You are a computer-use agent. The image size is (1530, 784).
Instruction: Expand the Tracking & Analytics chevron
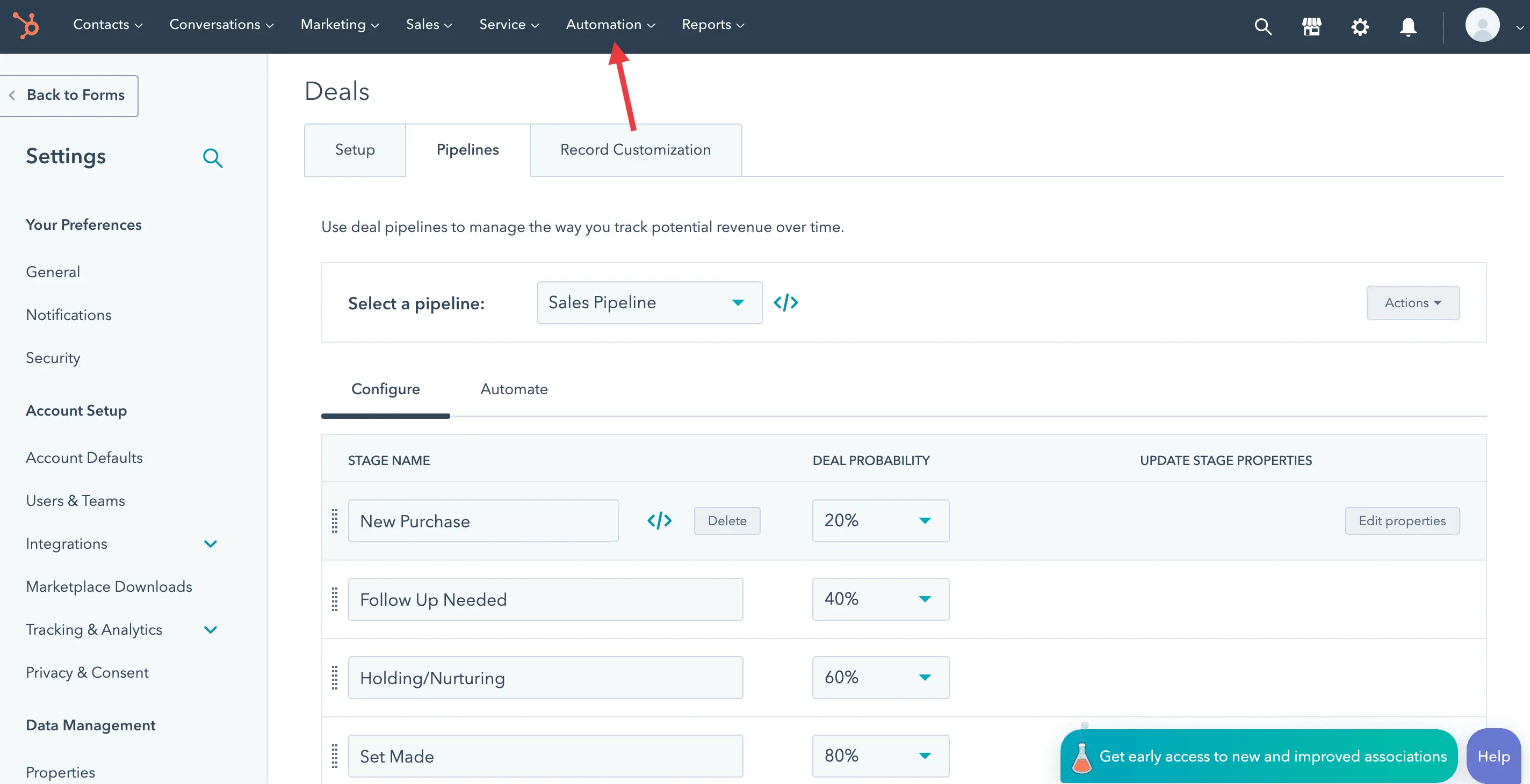(210, 630)
